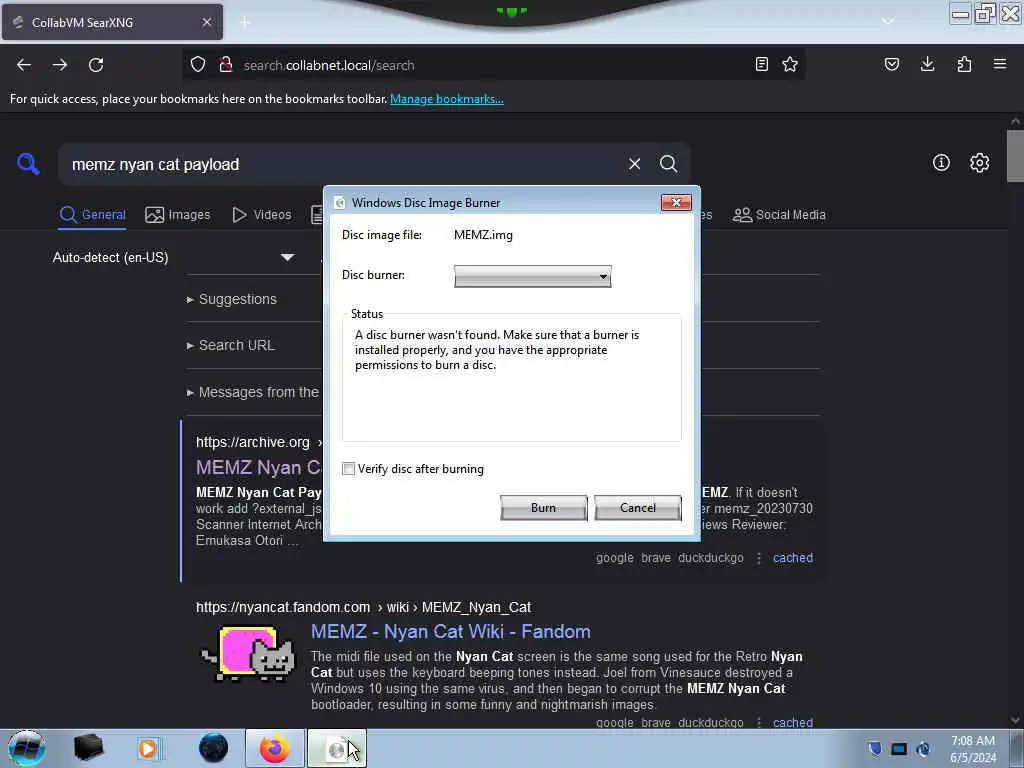Switch to Firefox taskbar button
The width and height of the screenshot is (1024, 768).
point(275,748)
